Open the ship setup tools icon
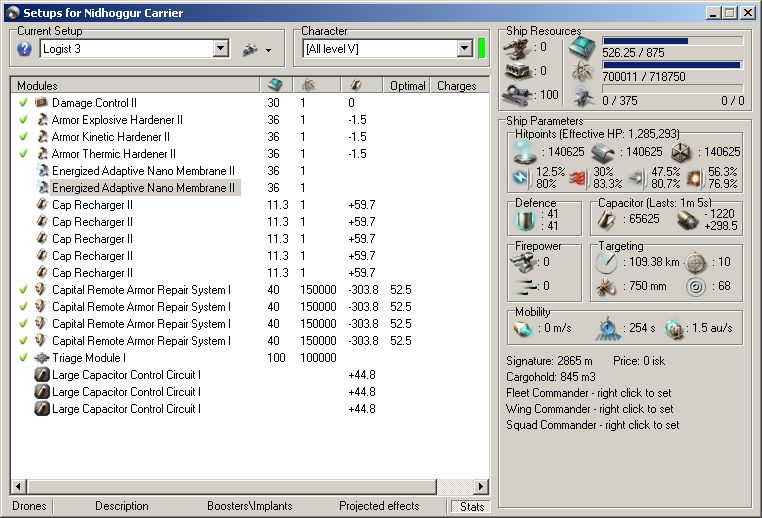 [x=250, y=49]
